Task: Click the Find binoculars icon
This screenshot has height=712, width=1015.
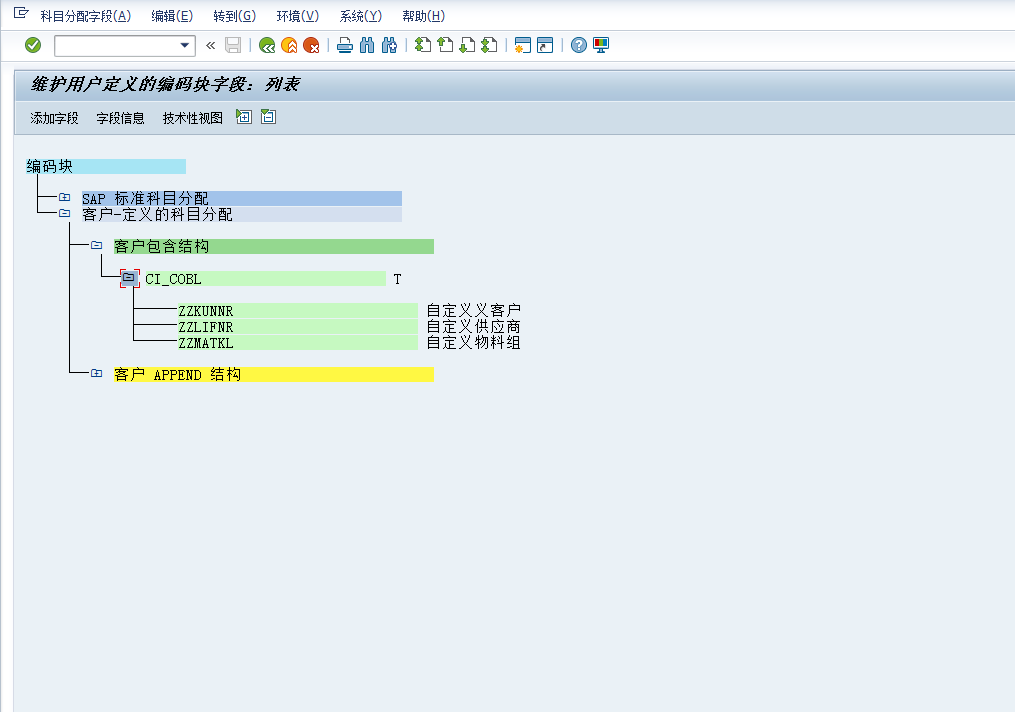Action: pyautogui.click(x=366, y=45)
